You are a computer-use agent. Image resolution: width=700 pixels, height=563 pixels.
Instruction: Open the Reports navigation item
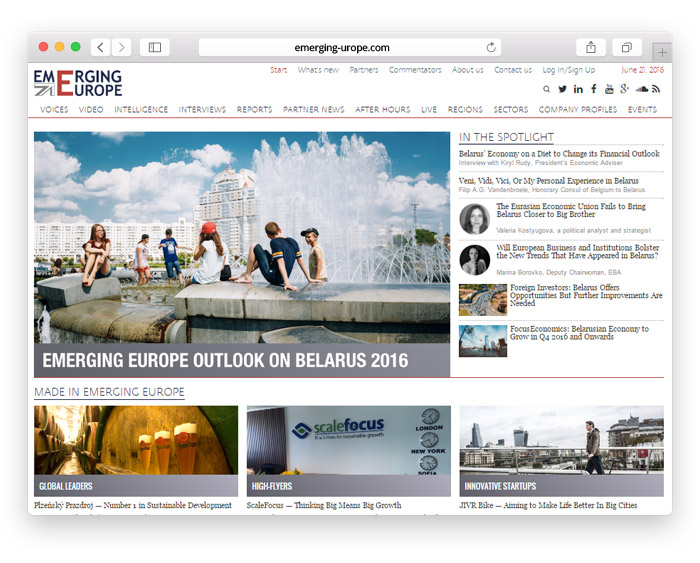coord(254,109)
